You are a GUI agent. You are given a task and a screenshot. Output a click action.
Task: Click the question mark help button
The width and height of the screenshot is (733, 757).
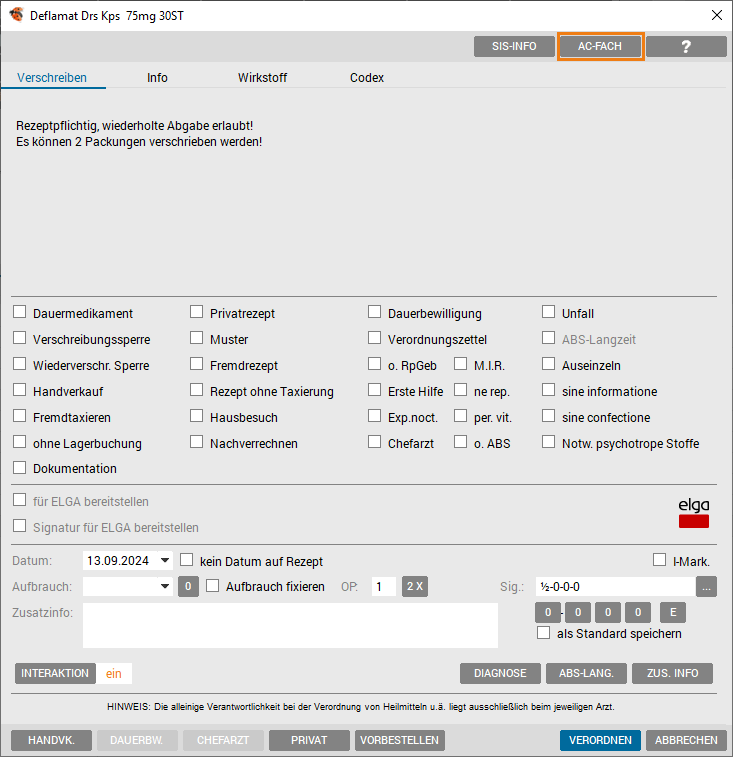click(x=686, y=46)
